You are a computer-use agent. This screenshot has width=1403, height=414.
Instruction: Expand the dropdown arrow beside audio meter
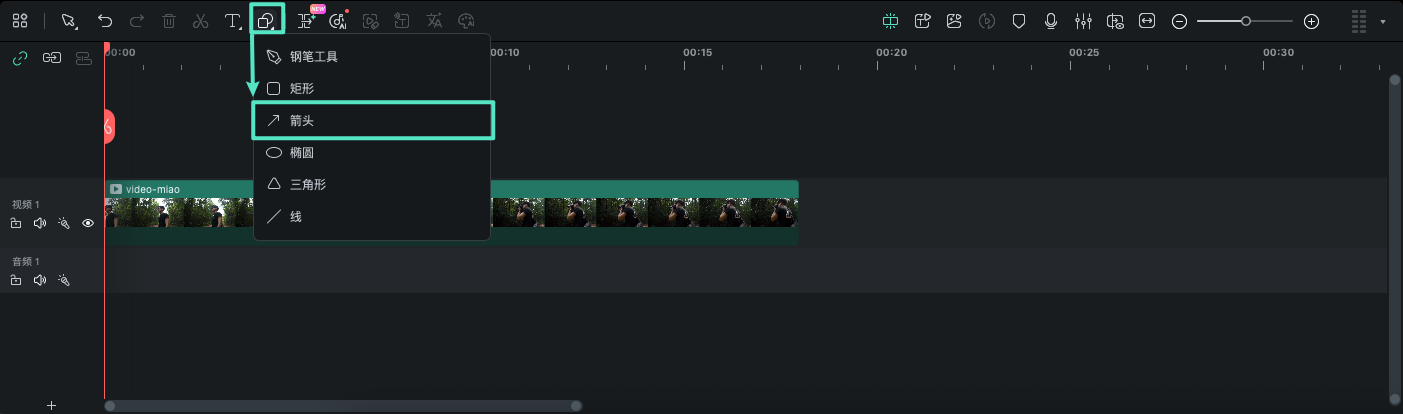(x=1383, y=21)
